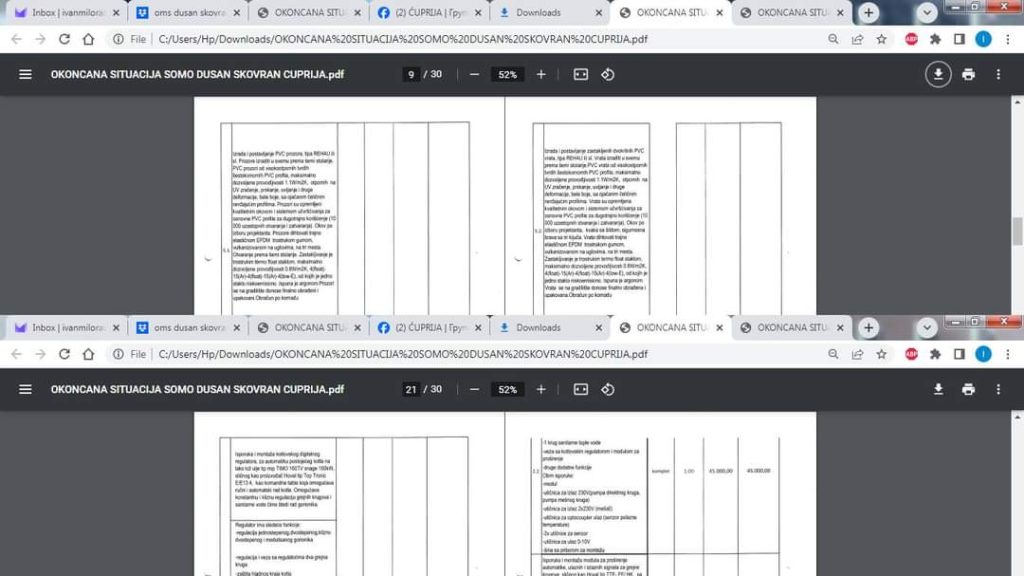The image size is (1024, 576).
Task: Reload the page in the upper browser window
Action: [x=64, y=39]
